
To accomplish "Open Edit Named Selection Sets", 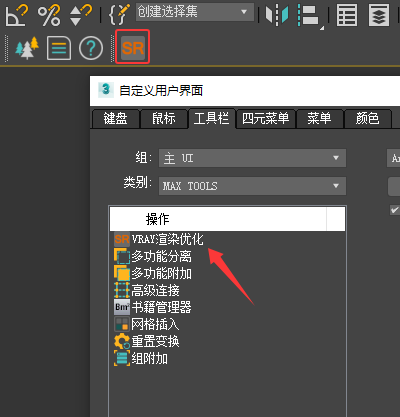I will 119,15.
